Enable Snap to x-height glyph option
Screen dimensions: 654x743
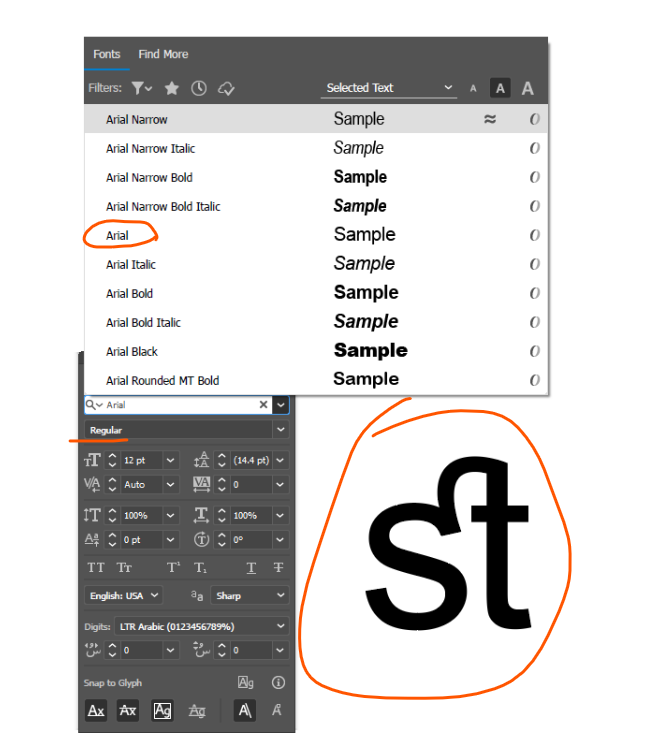[x=127, y=710]
